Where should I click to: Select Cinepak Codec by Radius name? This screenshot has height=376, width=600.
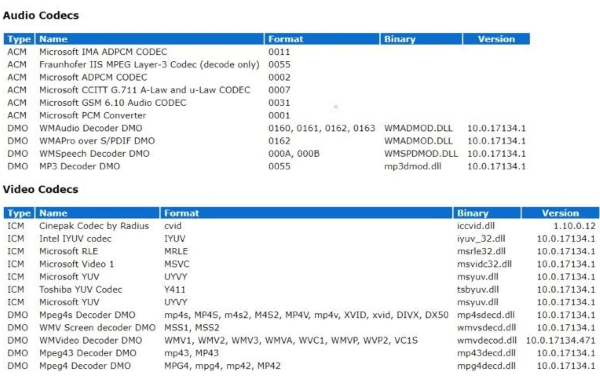(x=94, y=226)
